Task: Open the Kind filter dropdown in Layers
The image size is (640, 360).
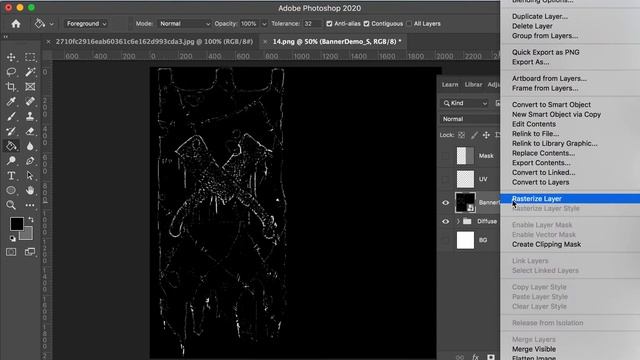Action: tap(465, 103)
